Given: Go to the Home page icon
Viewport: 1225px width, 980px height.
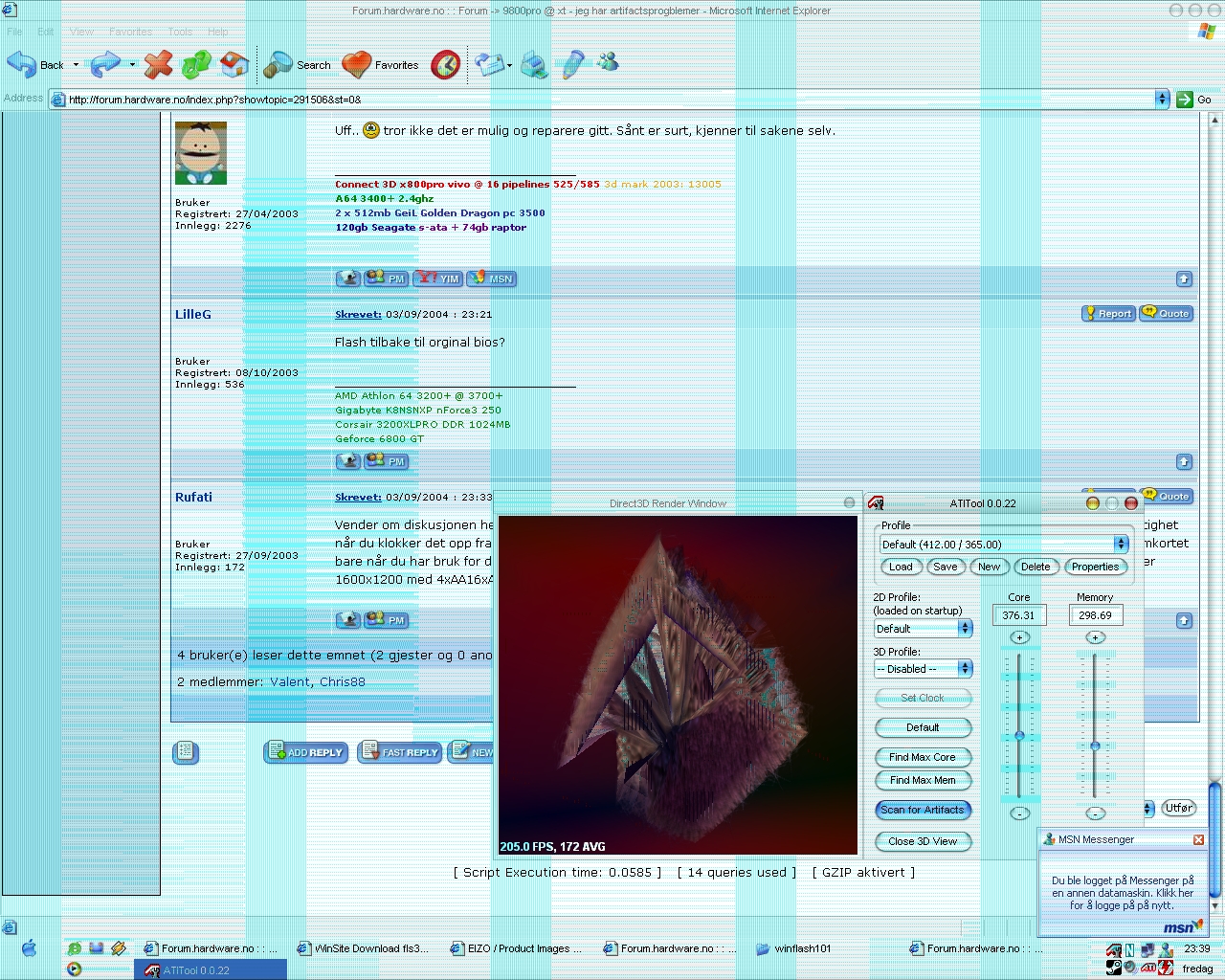Looking at the screenshot, I should point(234,64).
